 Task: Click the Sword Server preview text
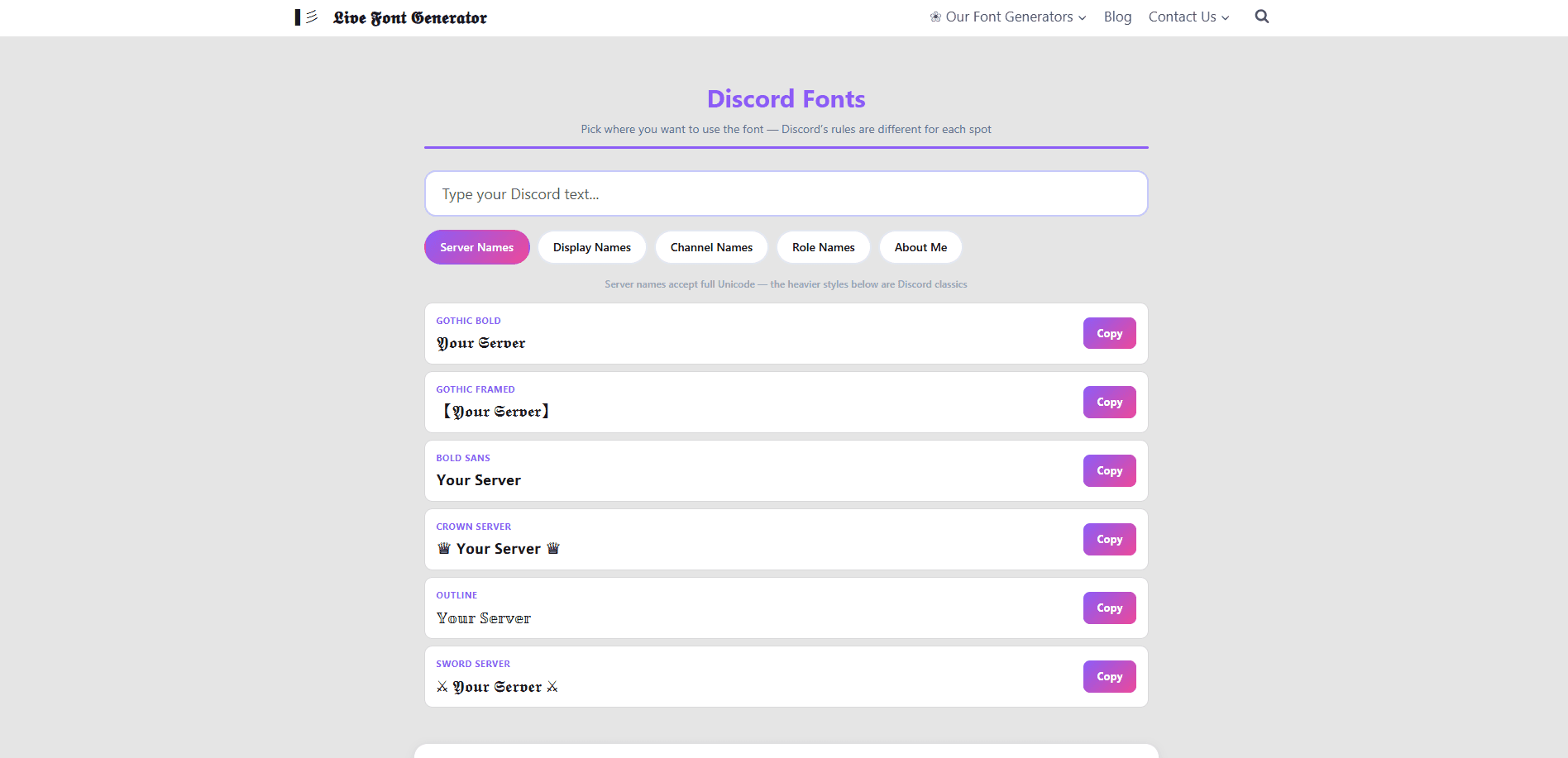pos(498,687)
